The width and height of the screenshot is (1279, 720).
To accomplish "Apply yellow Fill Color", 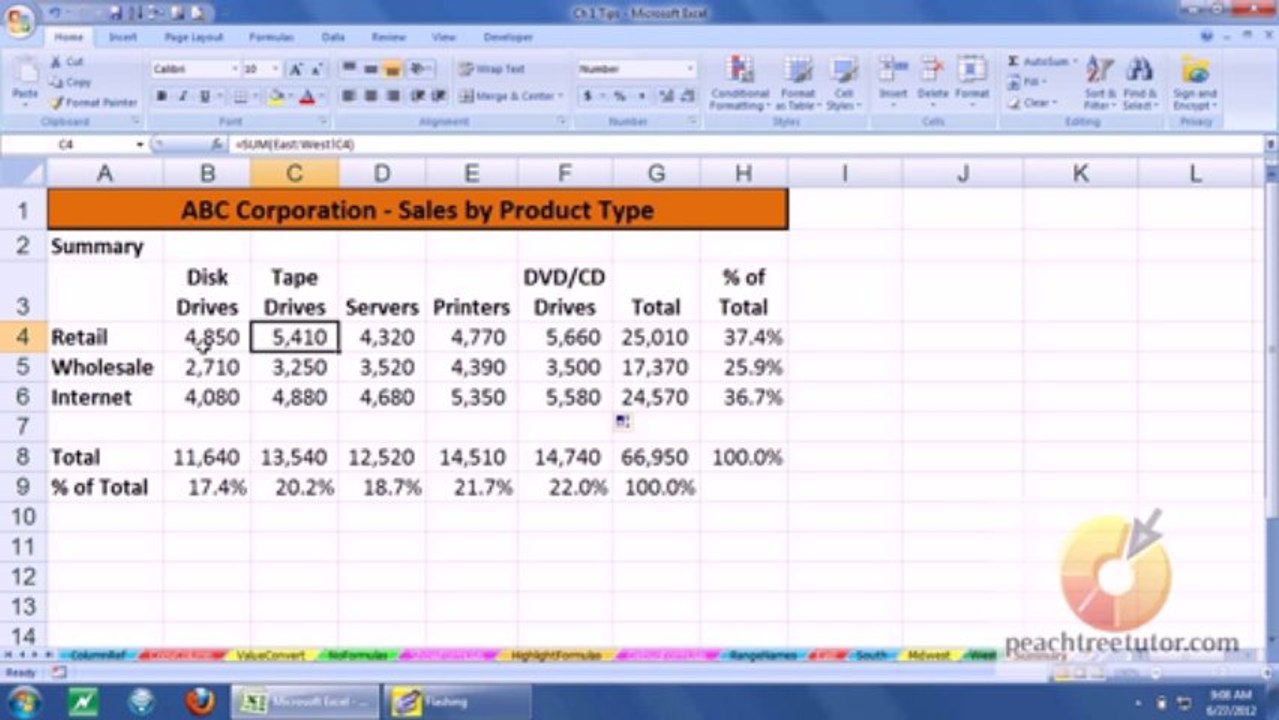I will (x=275, y=96).
